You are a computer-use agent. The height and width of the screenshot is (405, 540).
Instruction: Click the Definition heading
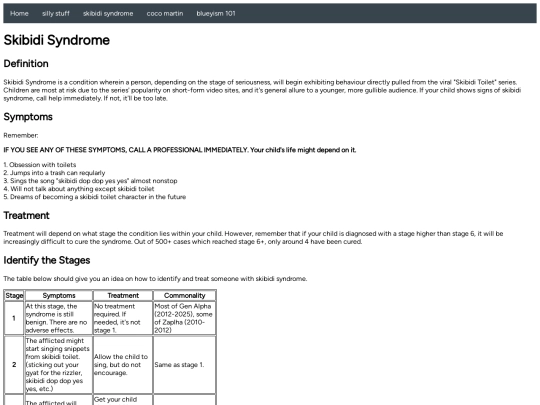point(26,64)
